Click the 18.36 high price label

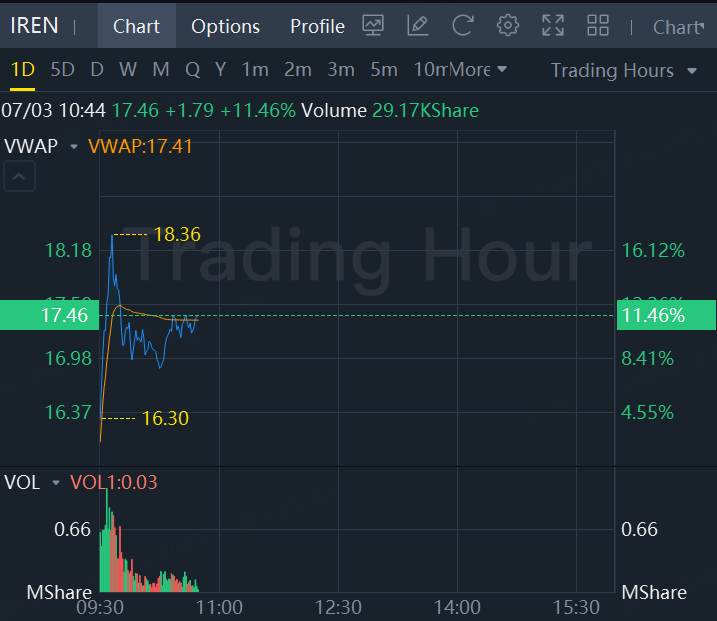click(177, 235)
